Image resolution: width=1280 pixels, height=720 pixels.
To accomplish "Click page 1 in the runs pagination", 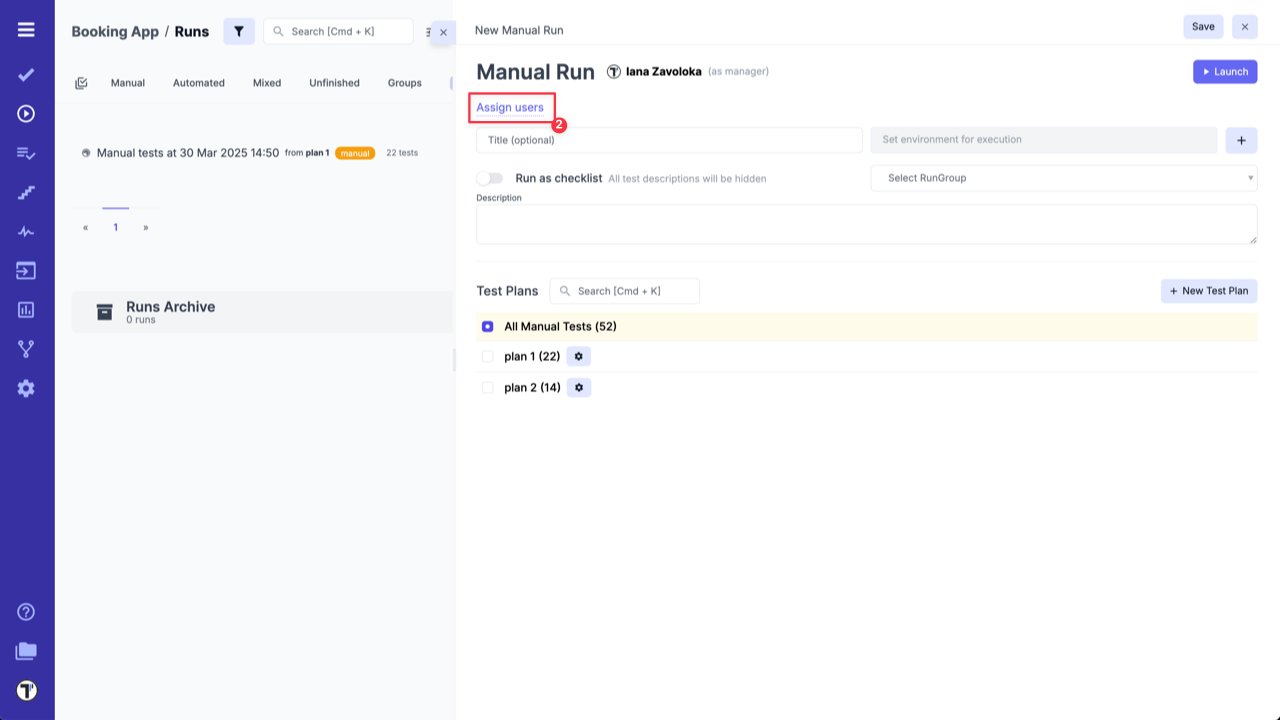I will coord(115,226).
